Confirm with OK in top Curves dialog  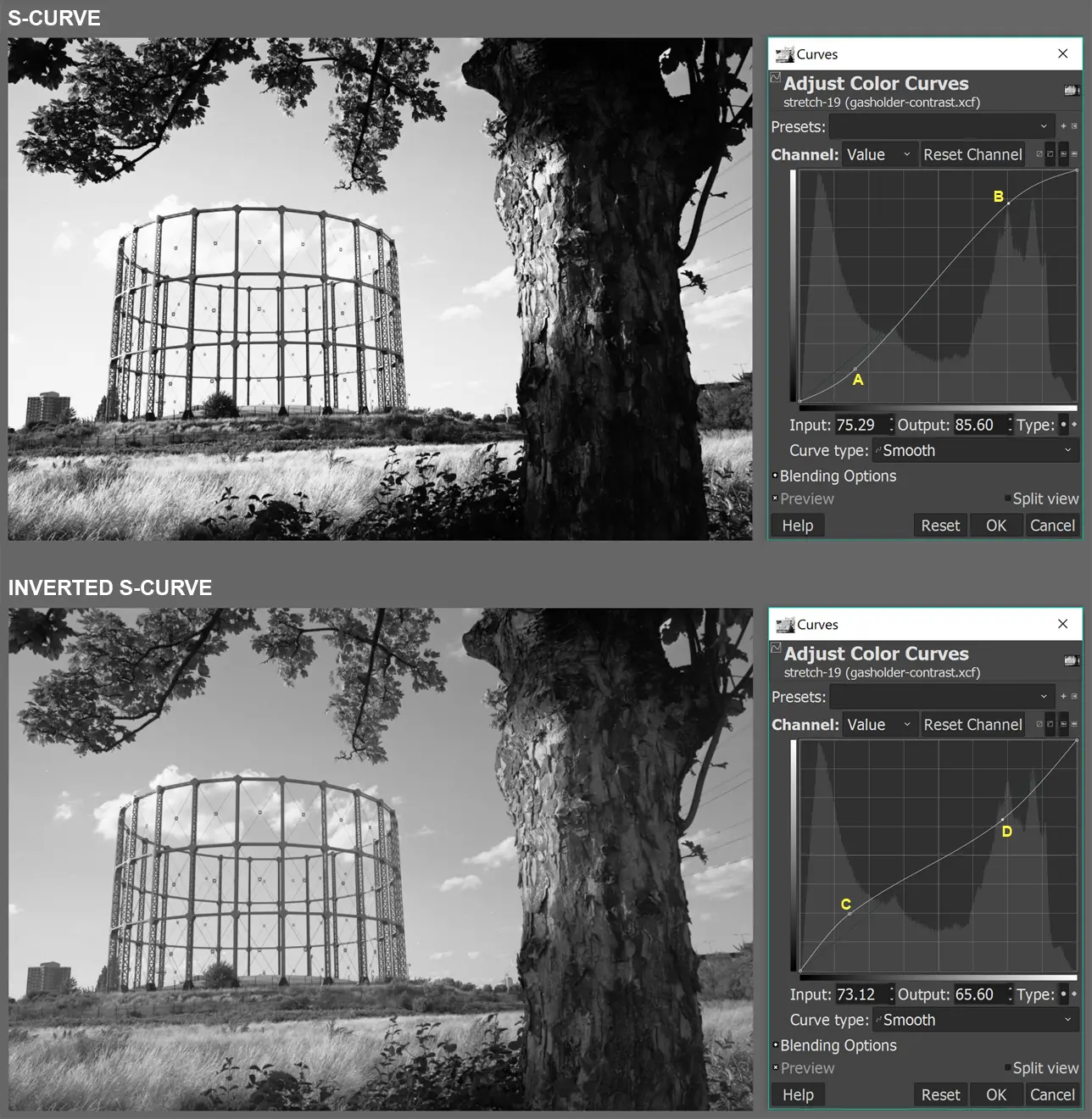point(996,526)
